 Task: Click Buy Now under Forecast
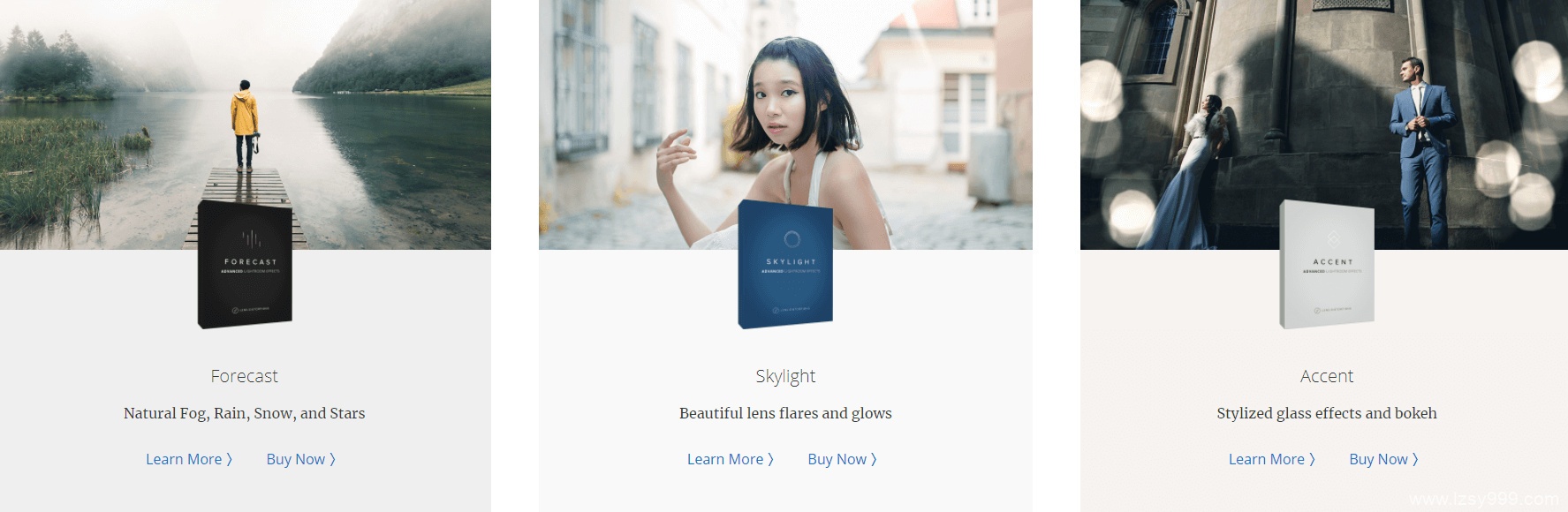tap(300, 459)
